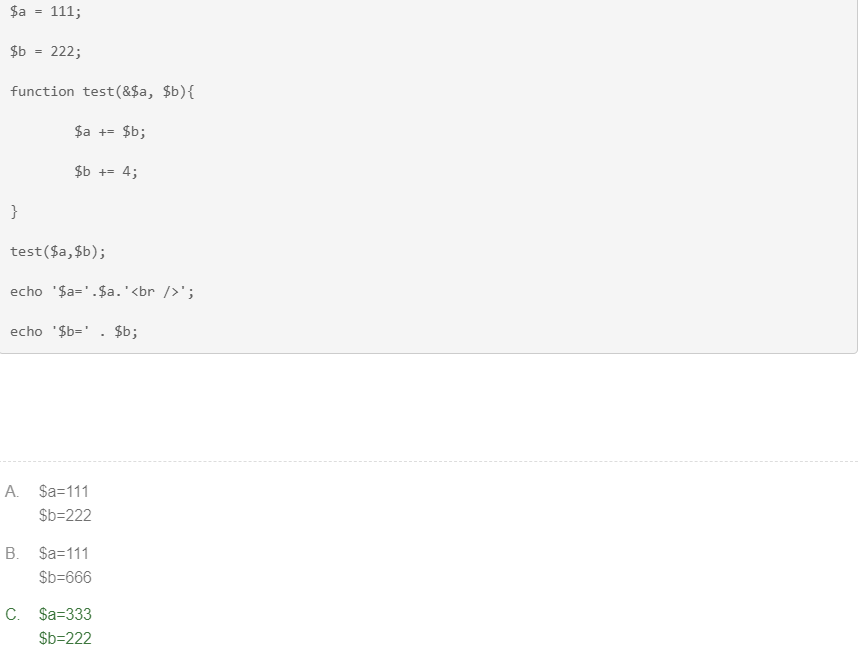
Task: Click the function's closing brace line
Action: pyautogui.click(x=14, y=211)
